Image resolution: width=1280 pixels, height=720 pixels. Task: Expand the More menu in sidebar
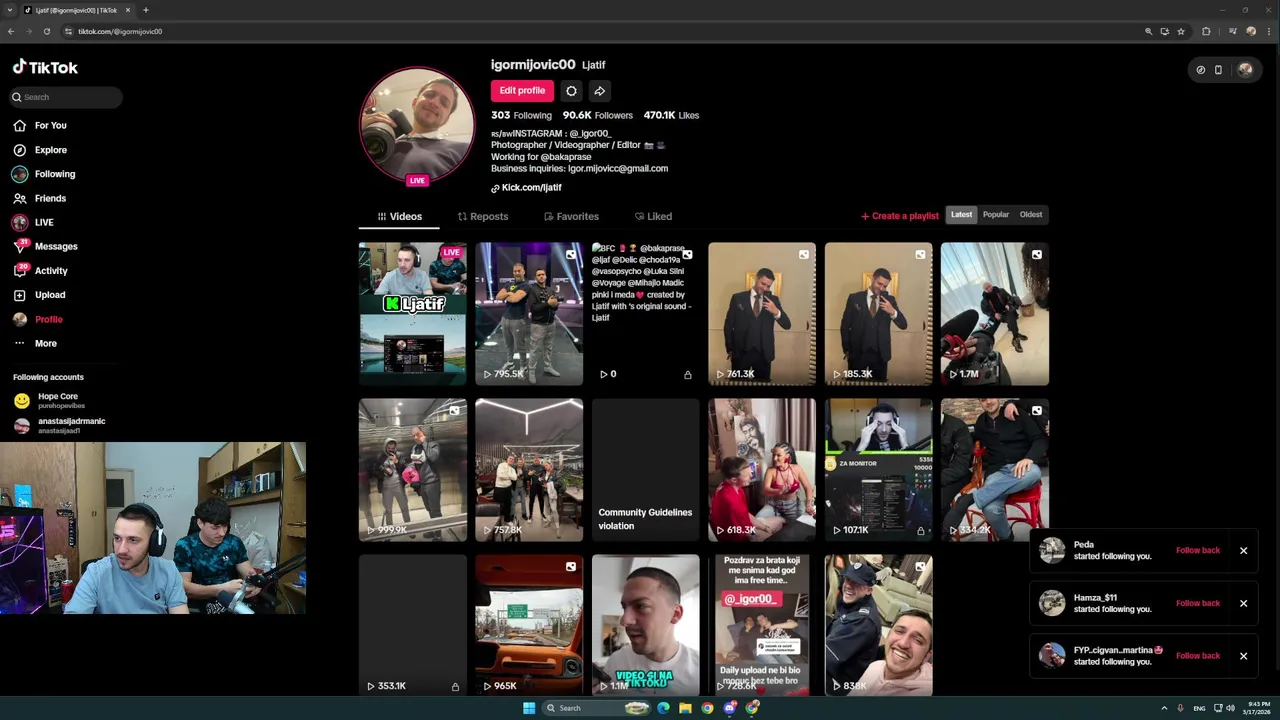[x=45, y=343]
